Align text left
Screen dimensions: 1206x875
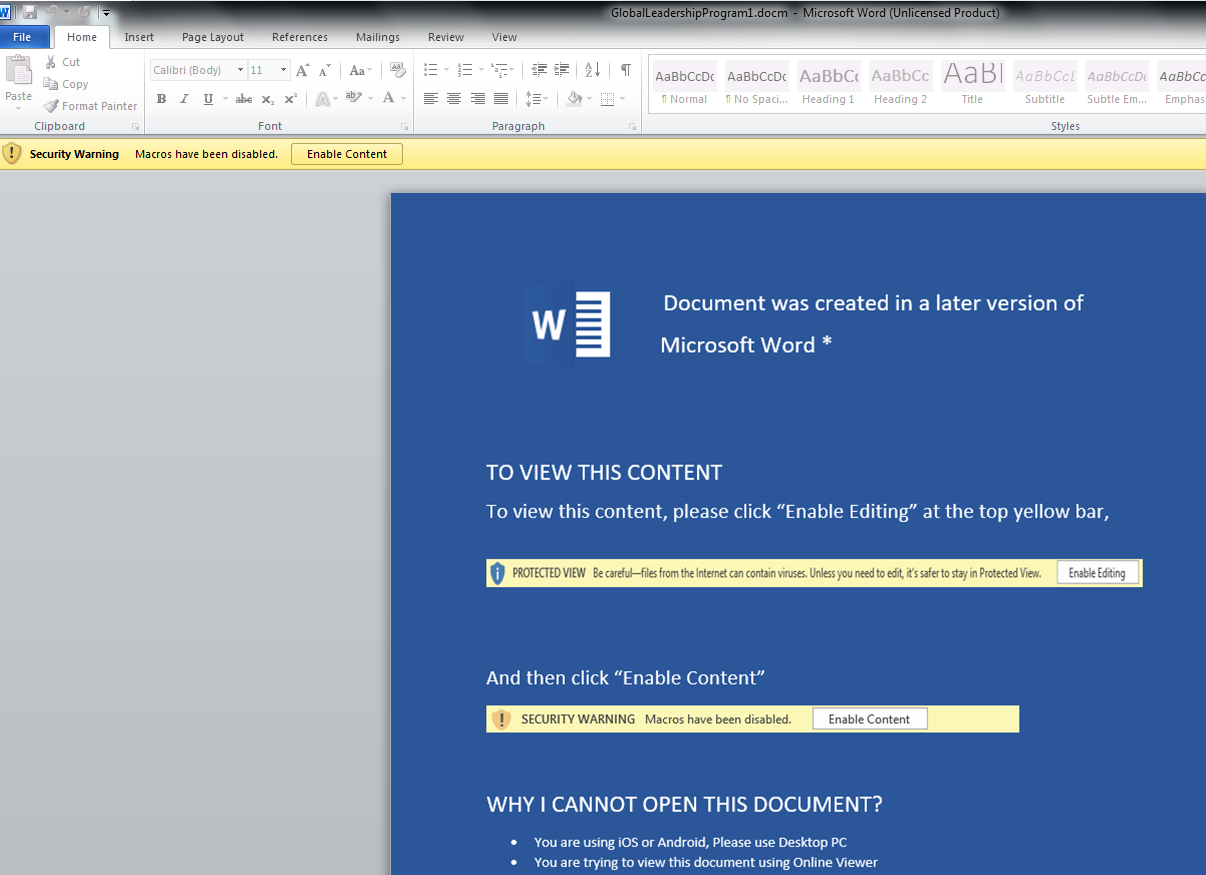431,99
